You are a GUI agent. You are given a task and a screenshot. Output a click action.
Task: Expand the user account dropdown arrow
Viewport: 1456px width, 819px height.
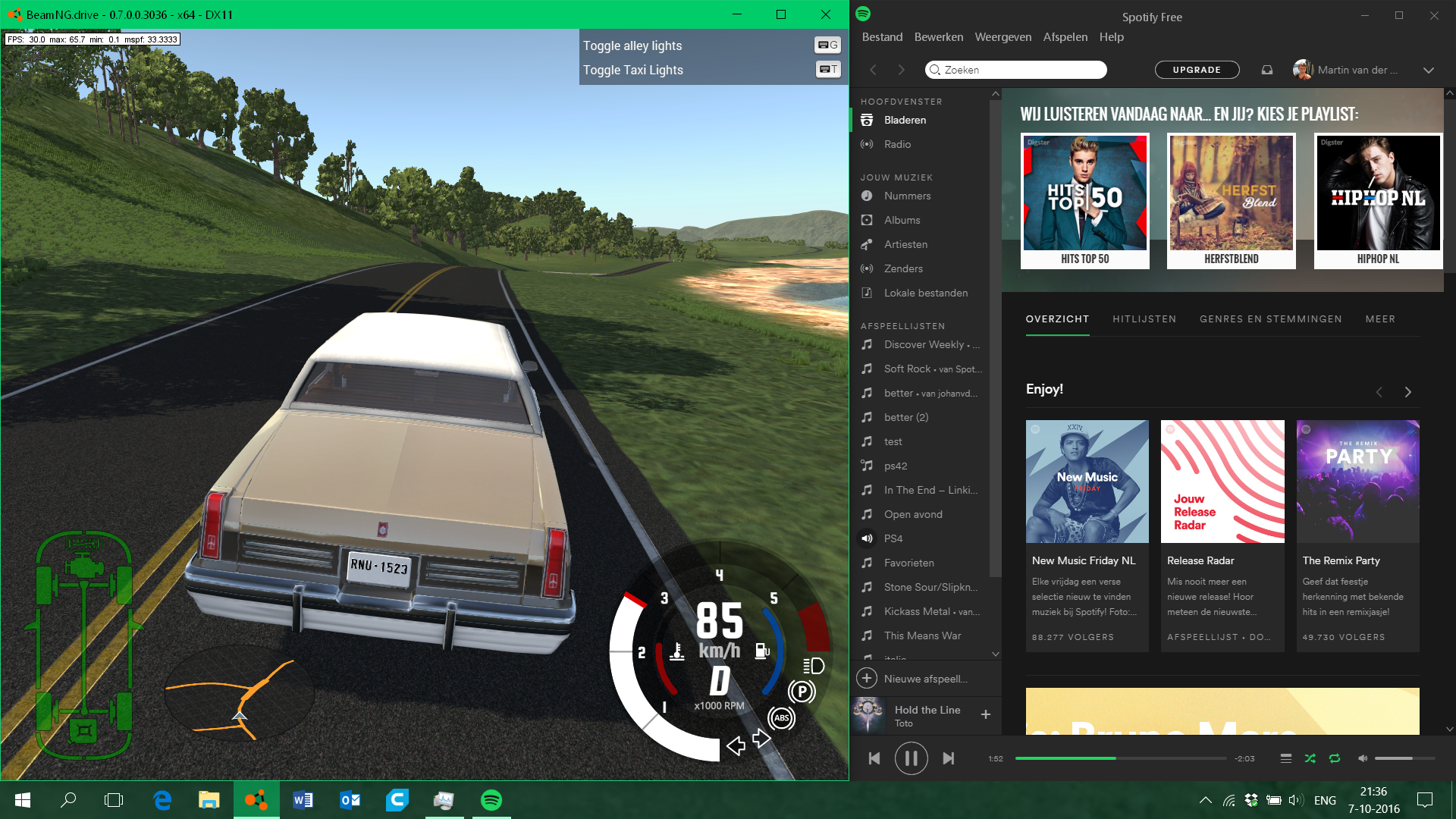coord(1429,70)
